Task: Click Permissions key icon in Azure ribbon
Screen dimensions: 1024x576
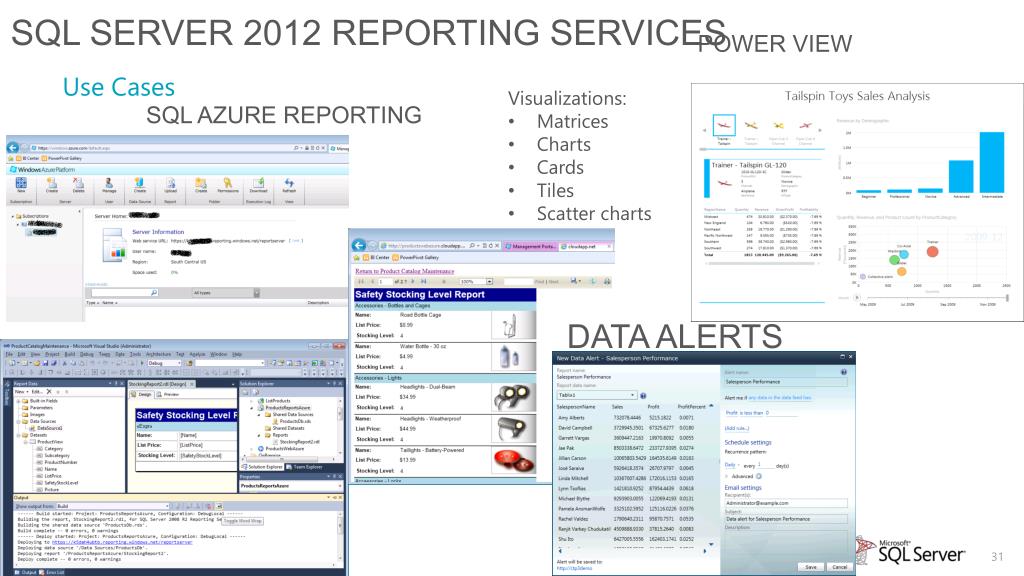Action: [x=227, y=185]
